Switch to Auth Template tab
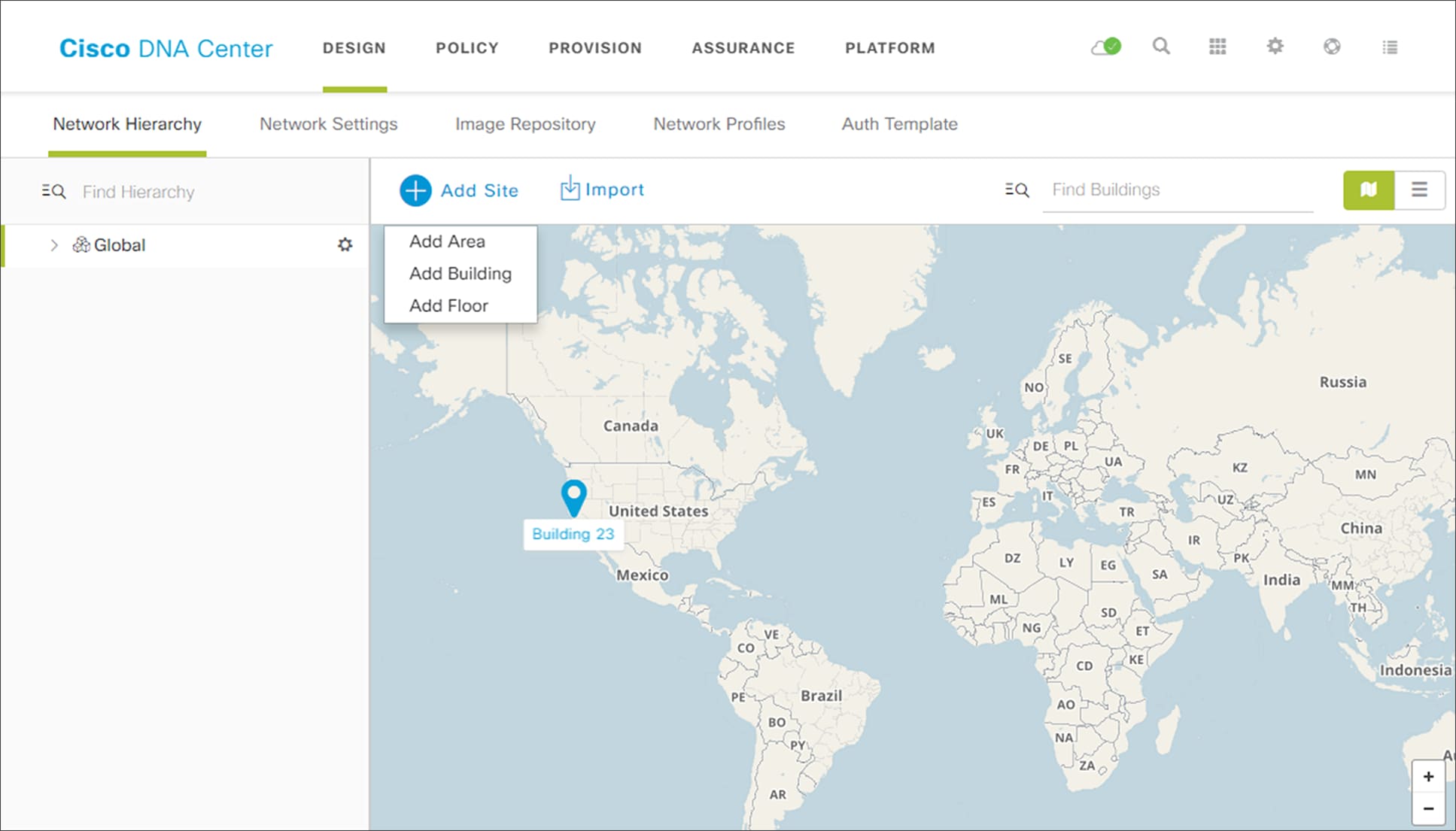 pos(900,124)
